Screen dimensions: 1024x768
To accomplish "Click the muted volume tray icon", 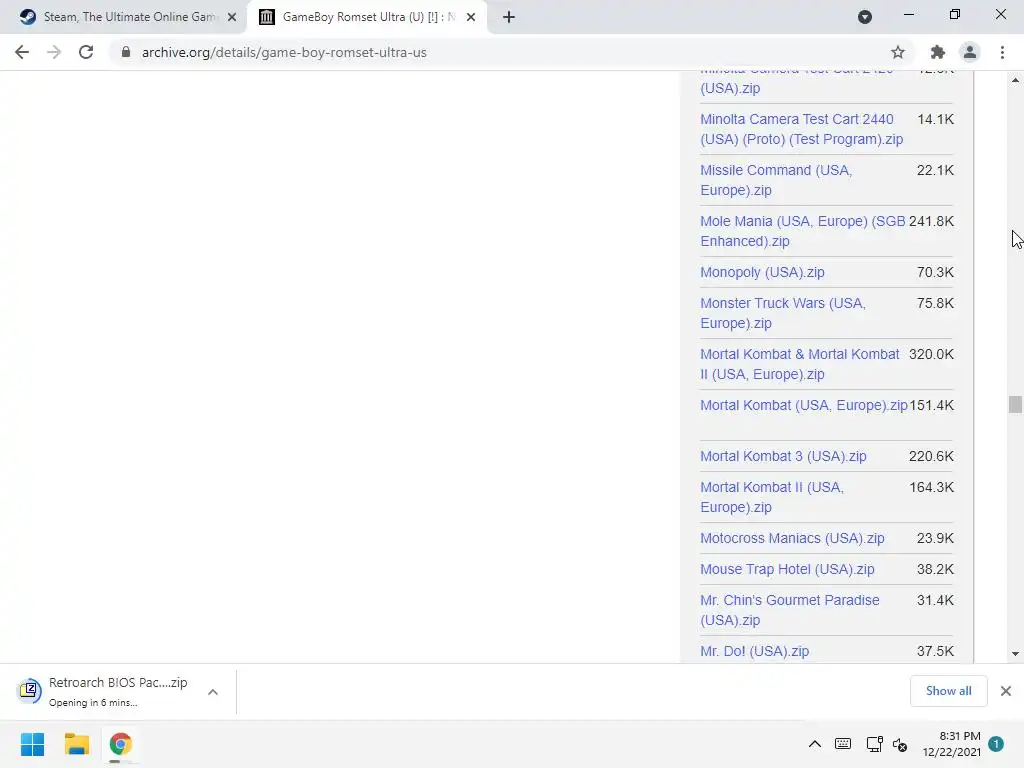I will click(900, 744).
